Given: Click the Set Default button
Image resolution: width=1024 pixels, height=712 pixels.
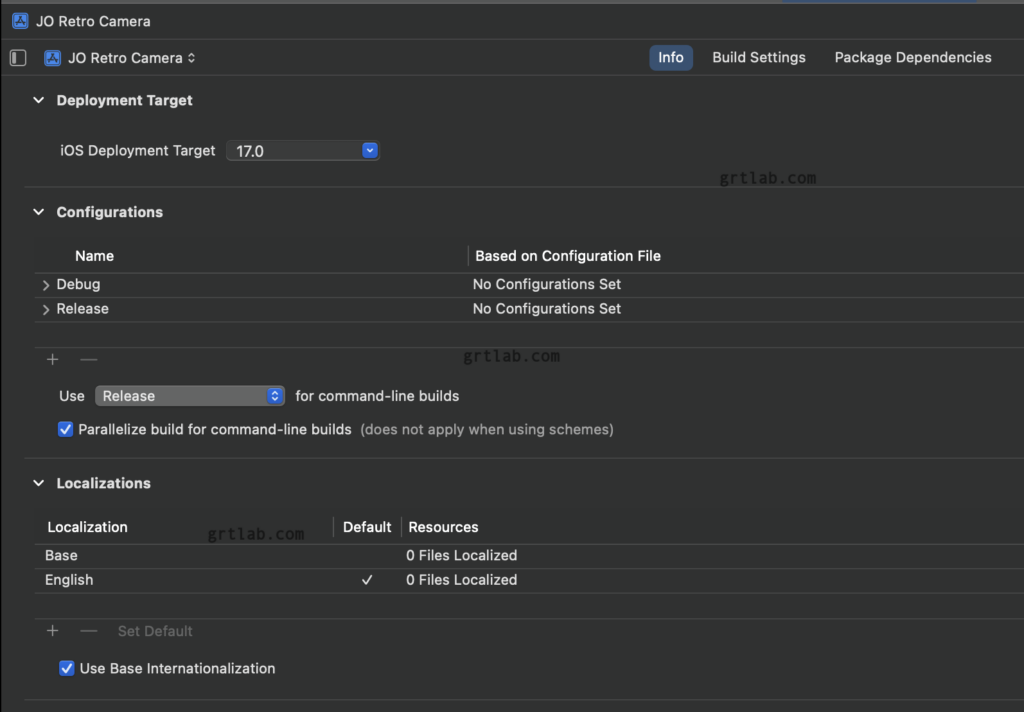Looking at the screenshot, I should [155, 631].
